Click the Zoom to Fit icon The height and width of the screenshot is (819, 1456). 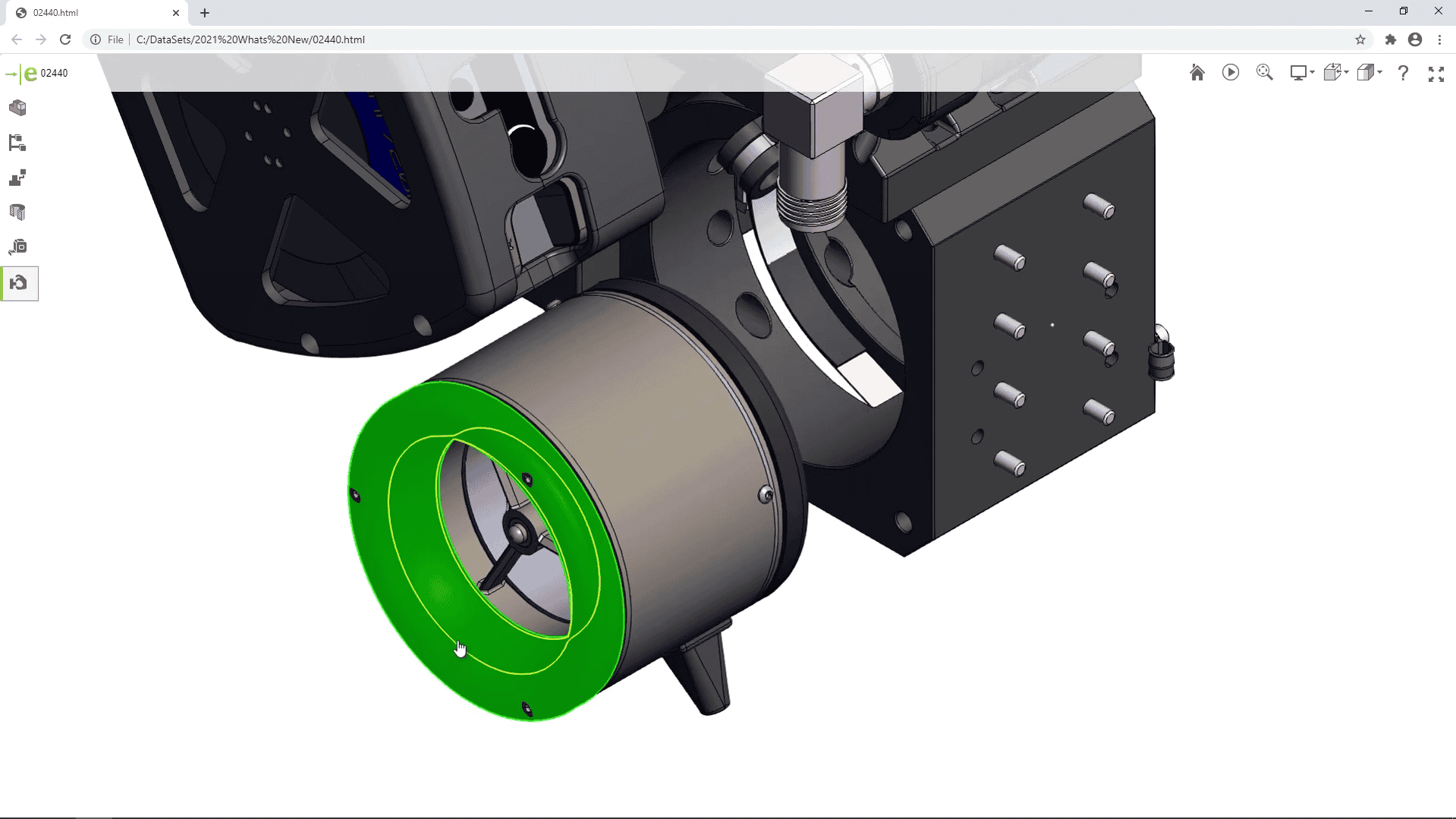click(1264, 73)
